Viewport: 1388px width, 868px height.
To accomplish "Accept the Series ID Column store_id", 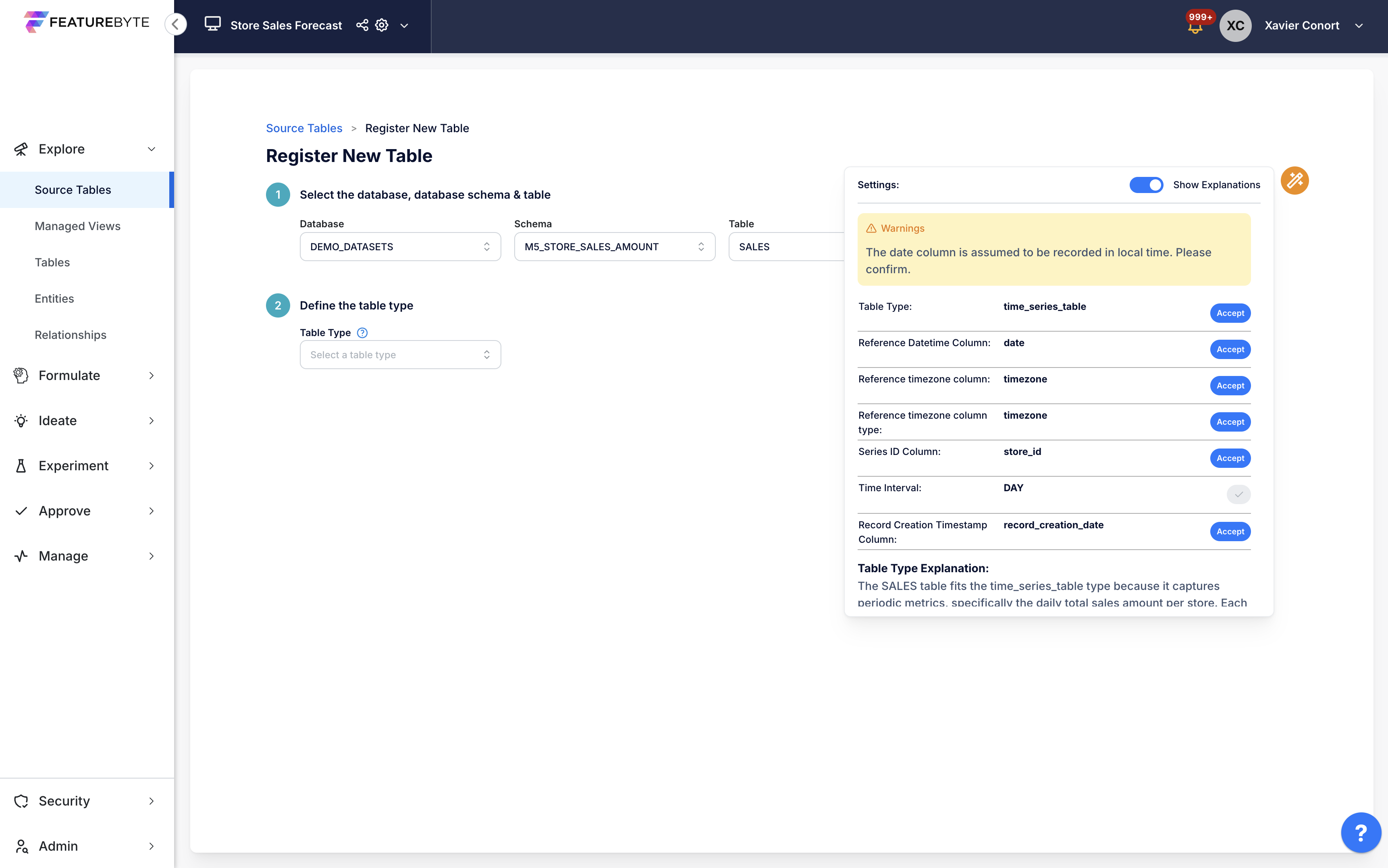I will tap(1230, 458).
